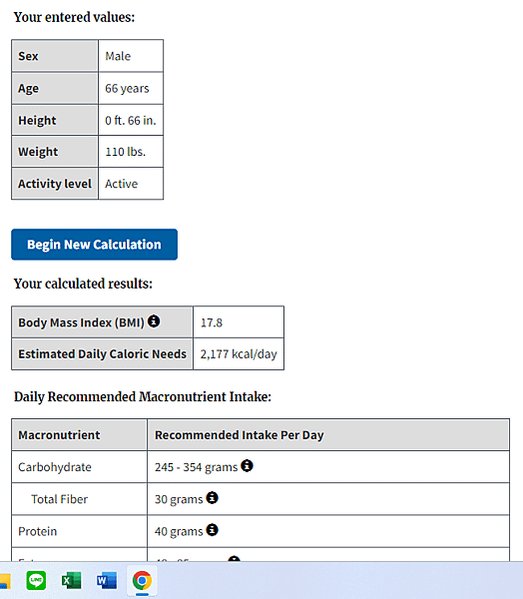The height and width of the screenshot is (599, 523).
Task: Click the partially visible Fat row info icon
Action: [234, 559]
